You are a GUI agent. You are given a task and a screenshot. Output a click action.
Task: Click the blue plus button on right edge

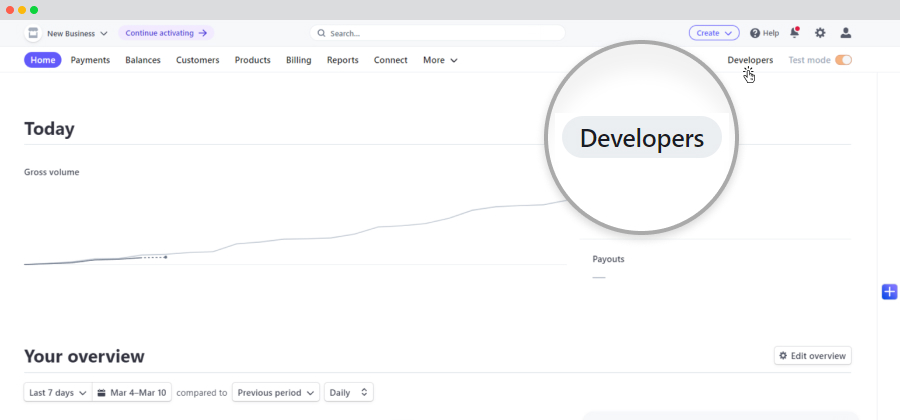point(889,291)
